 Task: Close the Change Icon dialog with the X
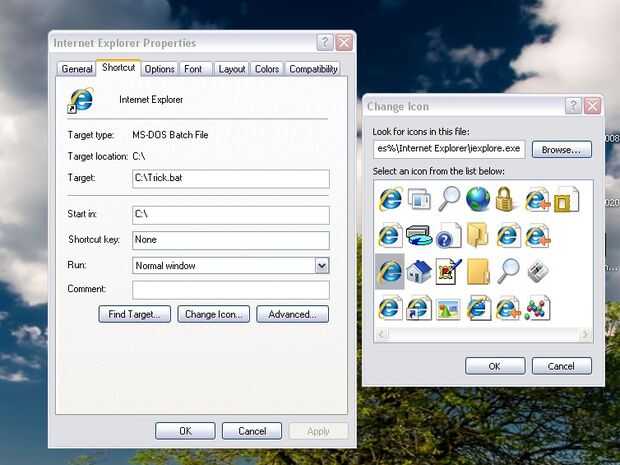click(x=592, y=106)
